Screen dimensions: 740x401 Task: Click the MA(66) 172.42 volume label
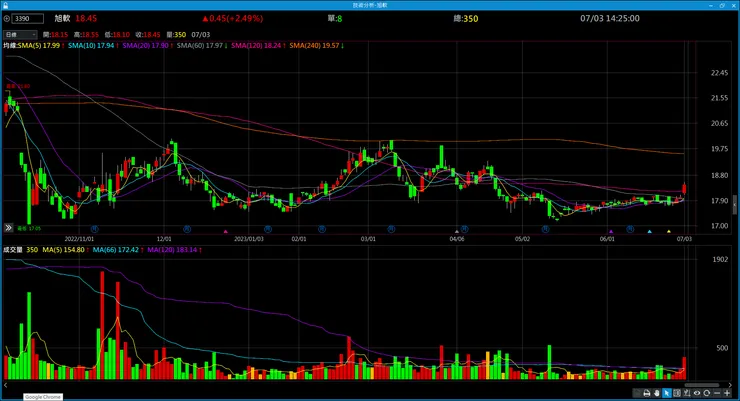click(x=118, y=250)
